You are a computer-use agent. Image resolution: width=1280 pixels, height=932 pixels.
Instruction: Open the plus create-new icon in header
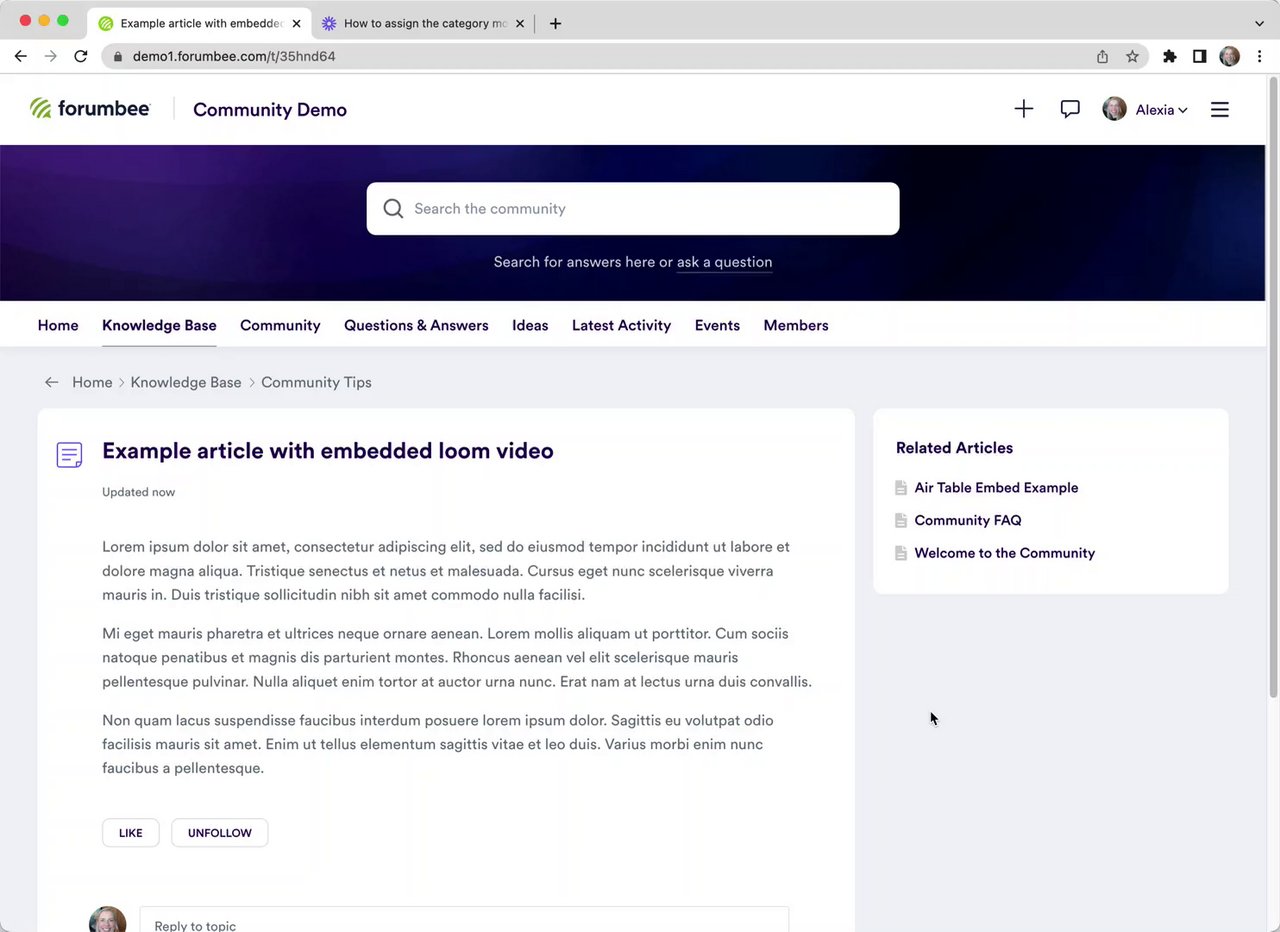click(x=1023, y=109)
